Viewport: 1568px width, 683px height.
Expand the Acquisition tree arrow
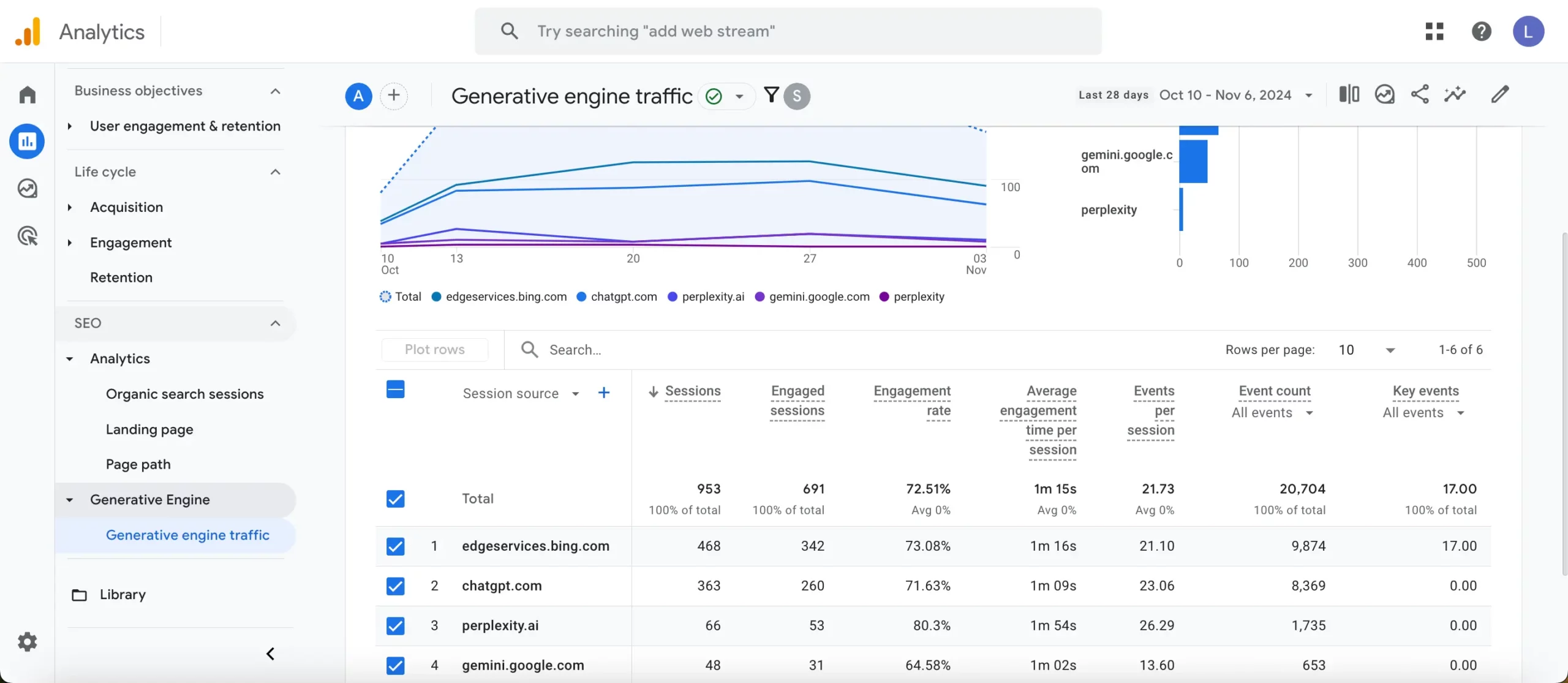click(x=70, y=208)
